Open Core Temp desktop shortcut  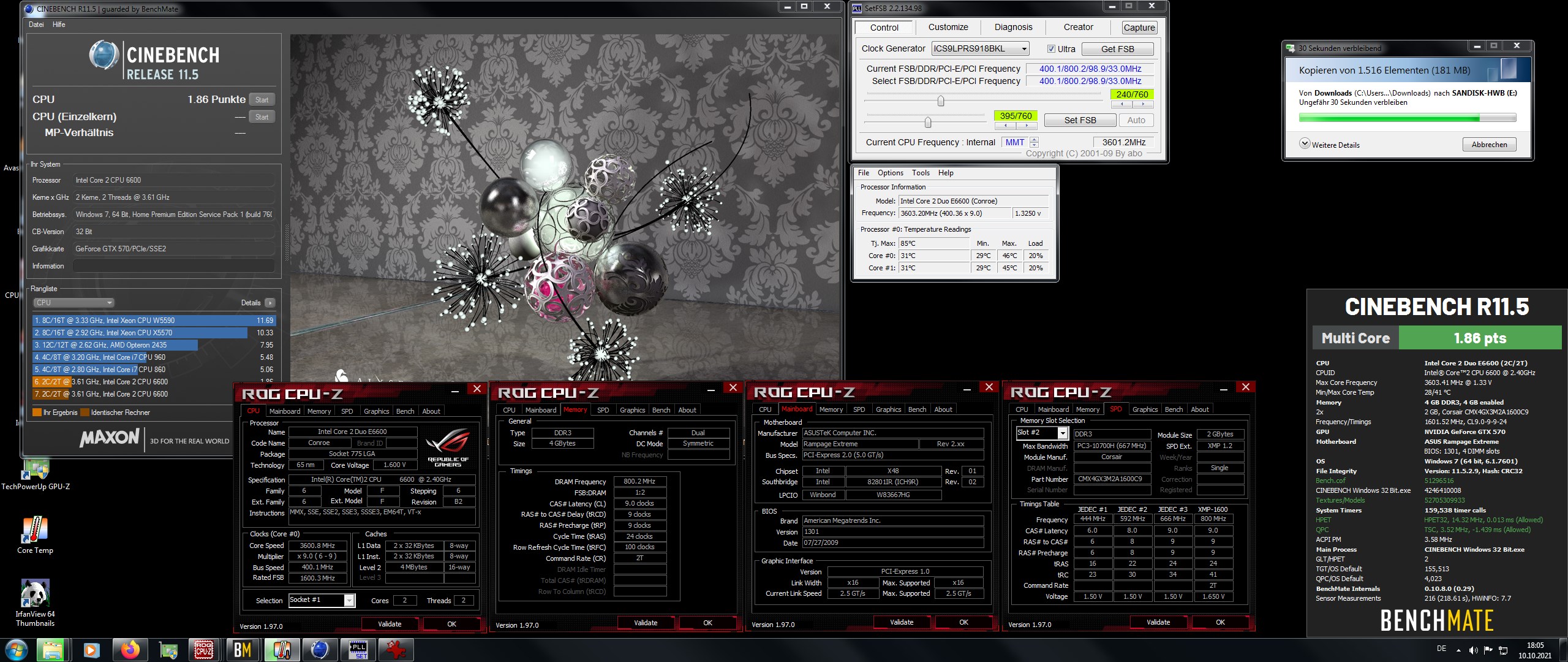point(35,535)
